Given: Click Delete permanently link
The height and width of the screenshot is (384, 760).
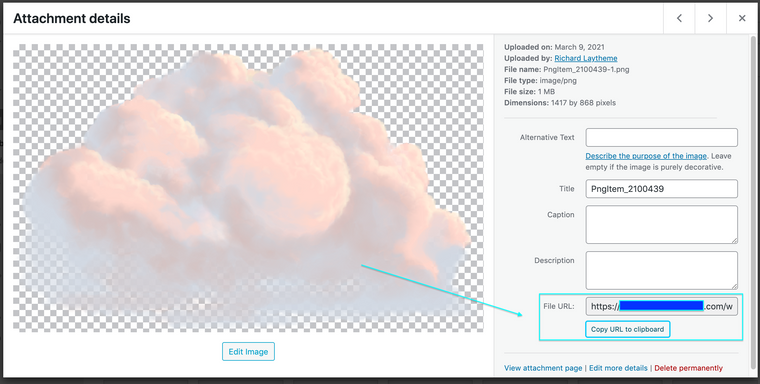Looking at the screenshot, I should click(688, 368).
